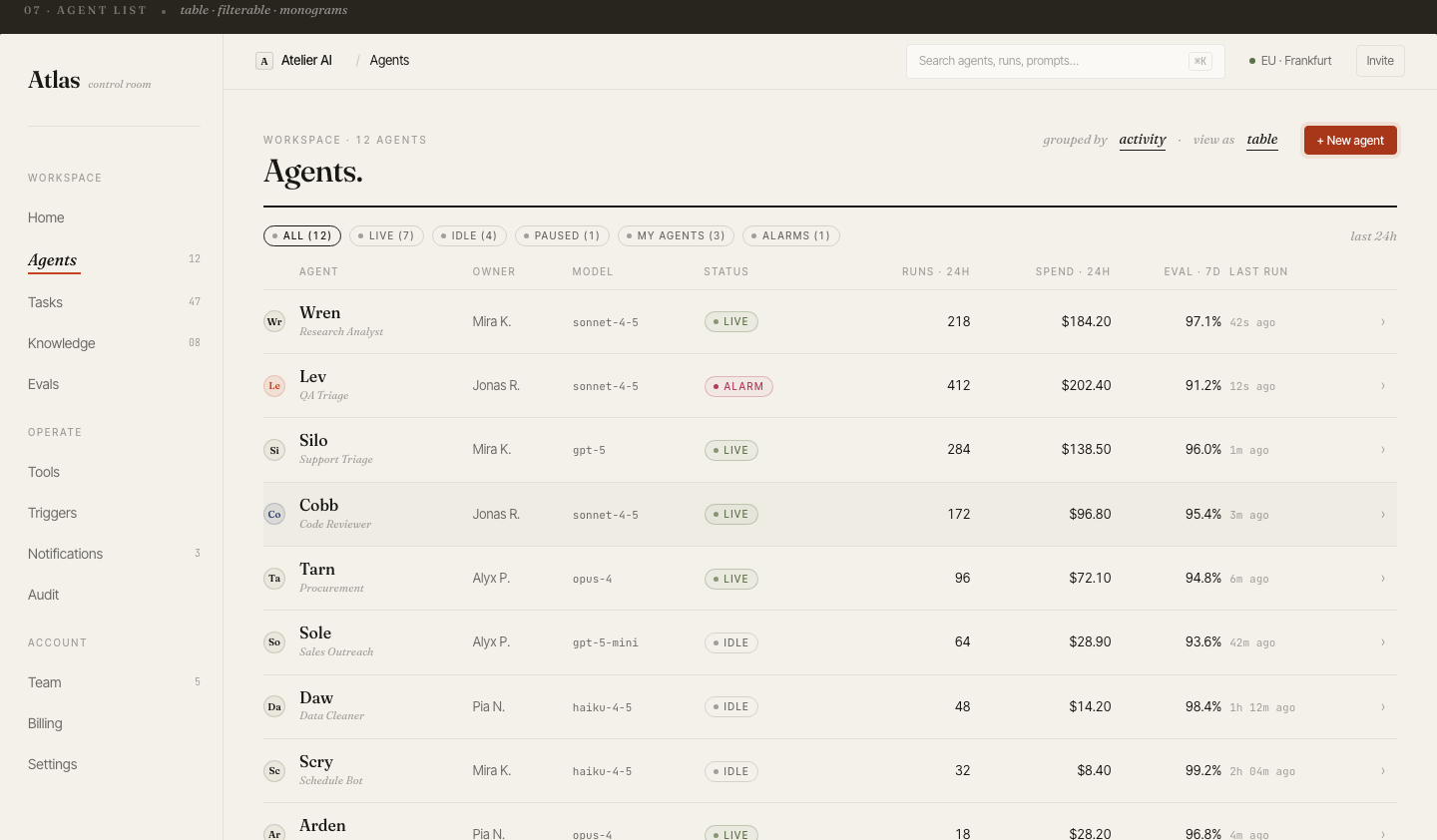Viewport: 1437px width, 840px height.
Task: Click the LIVE status badge for Wren
Action: [x=731, y=321]
